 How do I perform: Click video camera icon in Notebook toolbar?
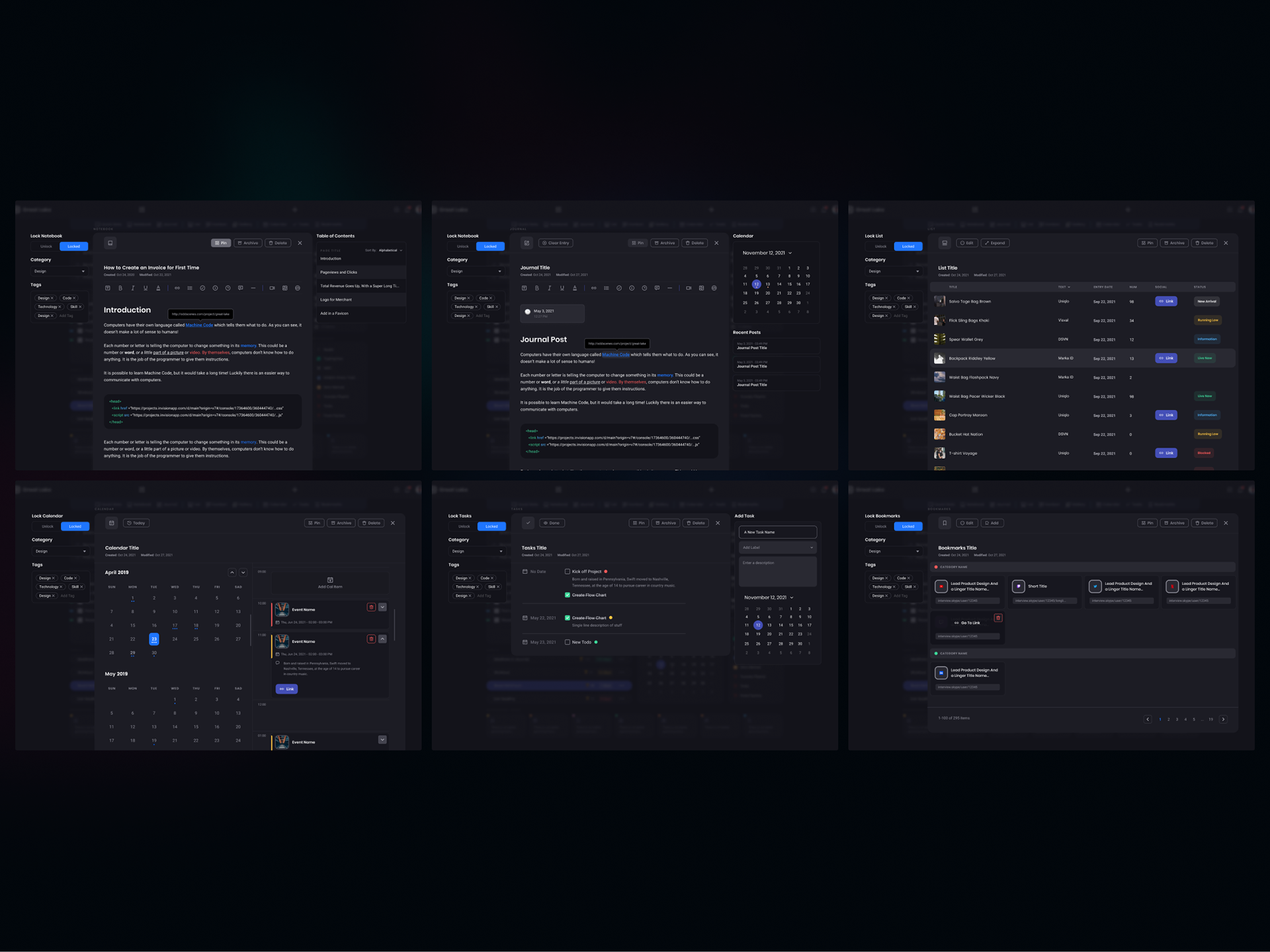point(272,288)
